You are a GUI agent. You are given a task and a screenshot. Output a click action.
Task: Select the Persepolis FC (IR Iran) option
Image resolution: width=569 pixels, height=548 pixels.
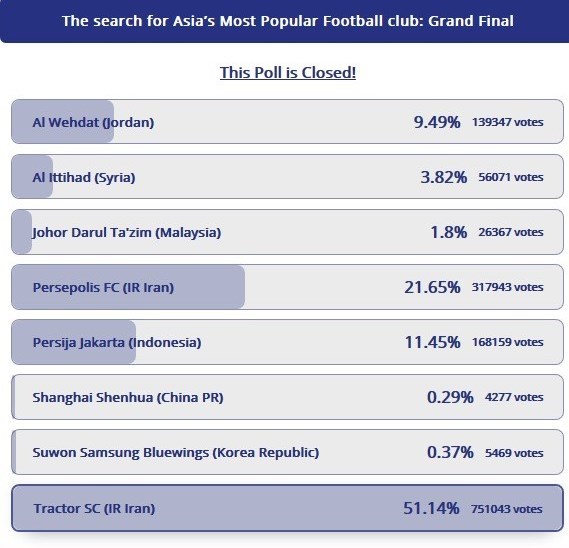pyautogui.click(x=287, y=287)
